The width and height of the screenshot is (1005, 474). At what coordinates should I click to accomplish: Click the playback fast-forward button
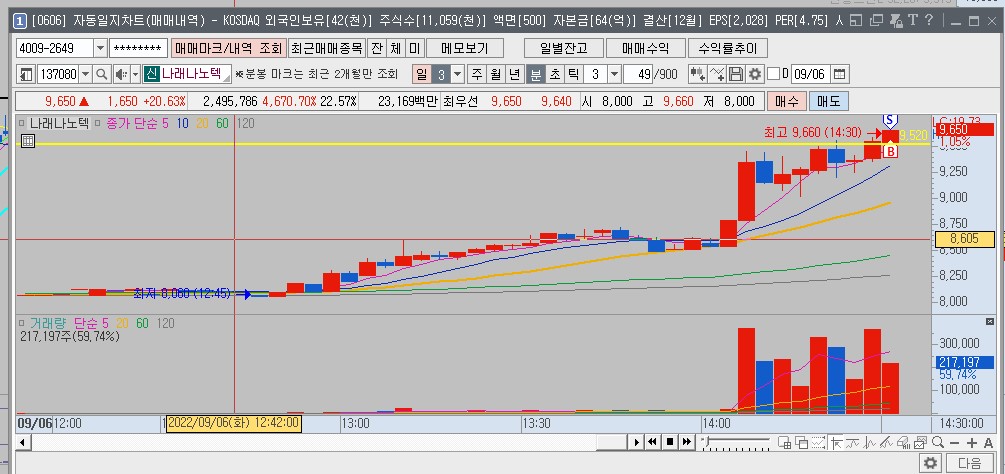[x=686, y=442]
